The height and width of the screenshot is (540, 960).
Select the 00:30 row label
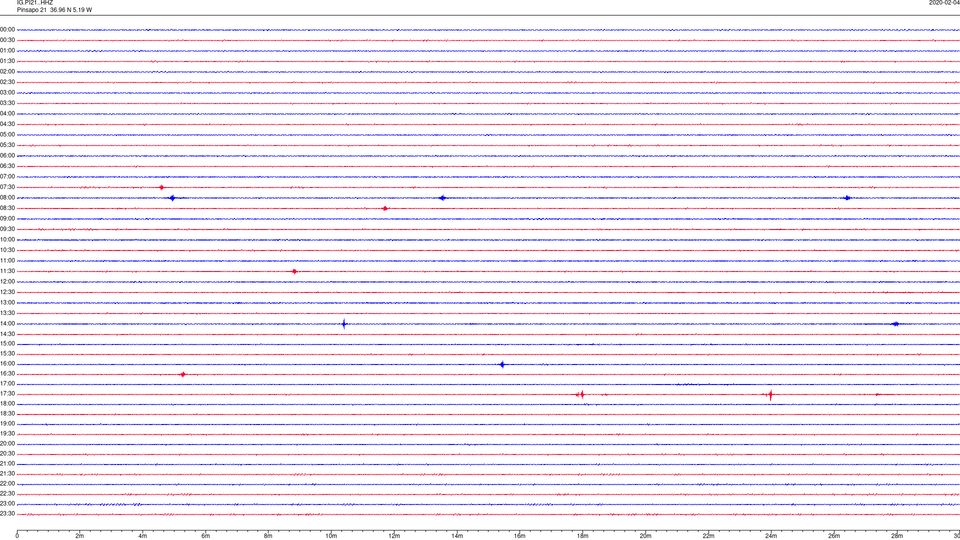7,40
